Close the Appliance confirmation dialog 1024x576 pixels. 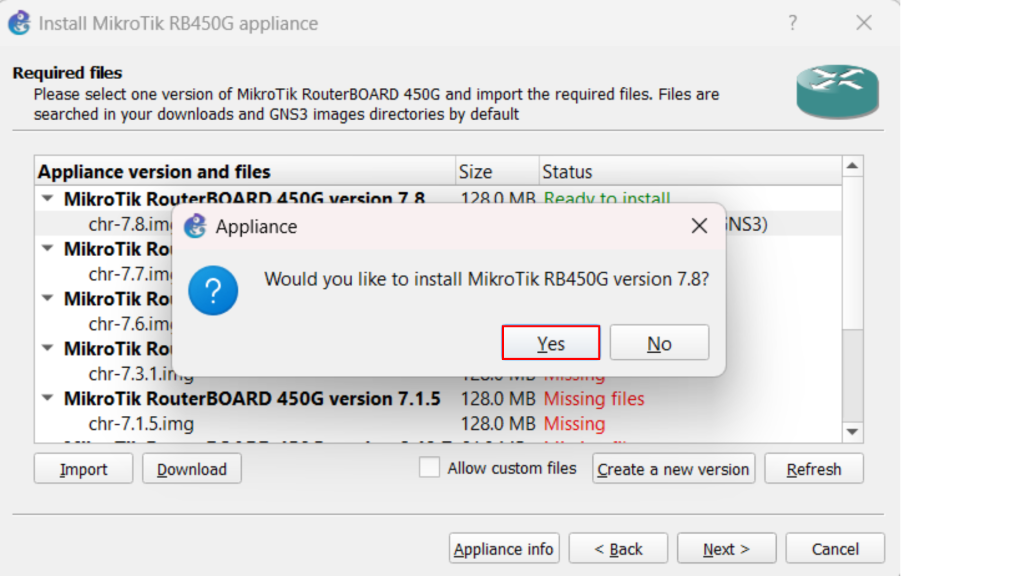(x=699, y=226)
